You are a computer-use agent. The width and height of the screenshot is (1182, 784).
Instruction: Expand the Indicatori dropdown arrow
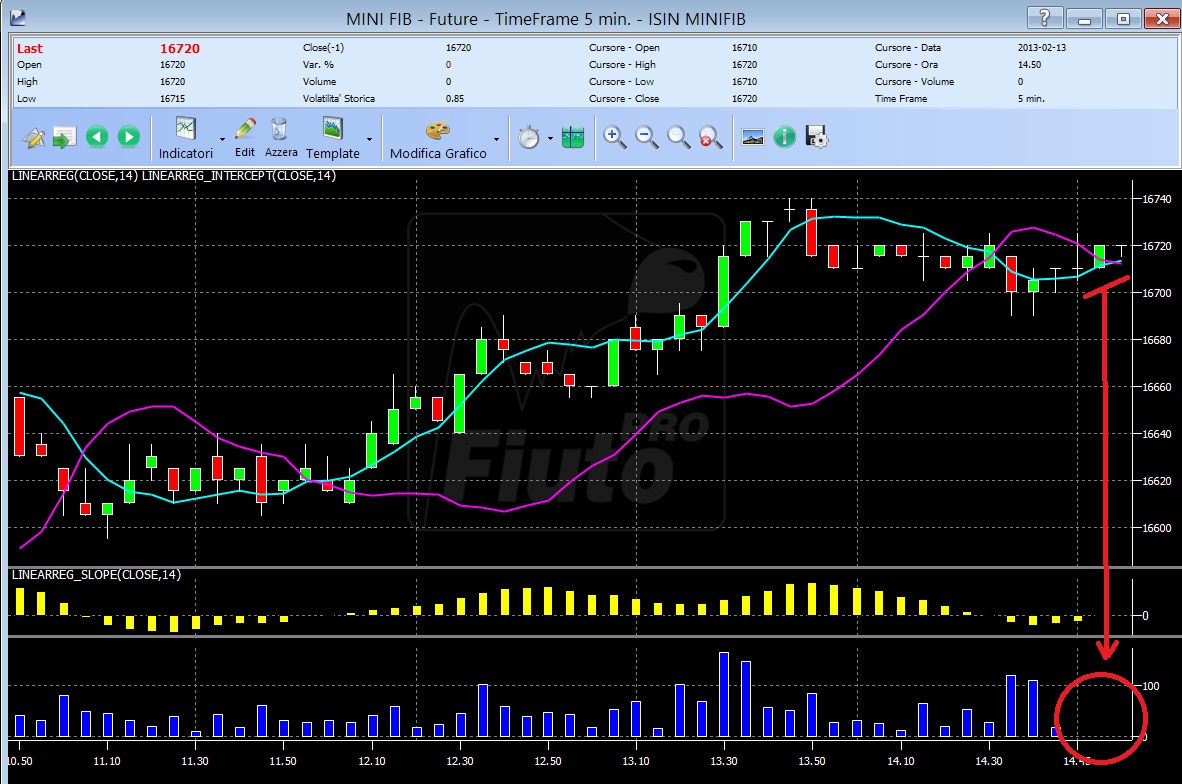click(222, 139)
